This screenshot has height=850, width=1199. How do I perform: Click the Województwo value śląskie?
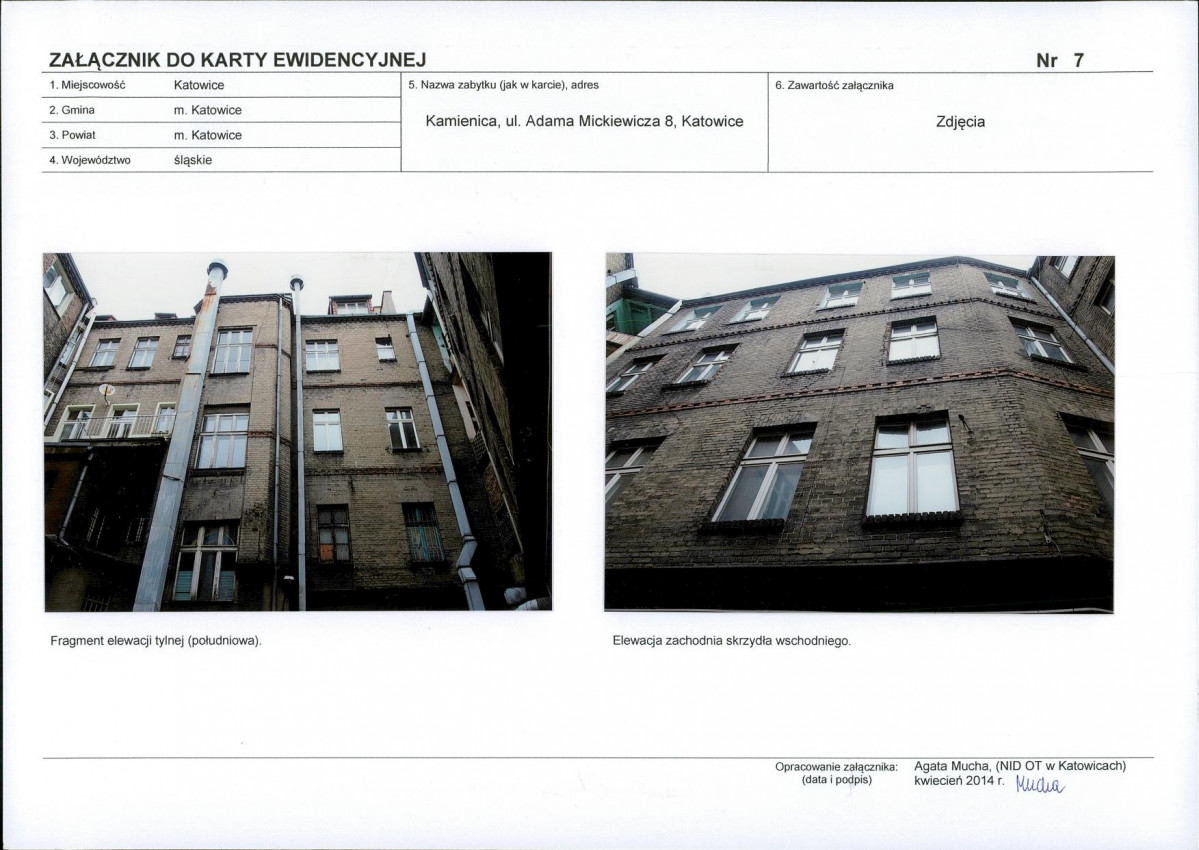193,161
